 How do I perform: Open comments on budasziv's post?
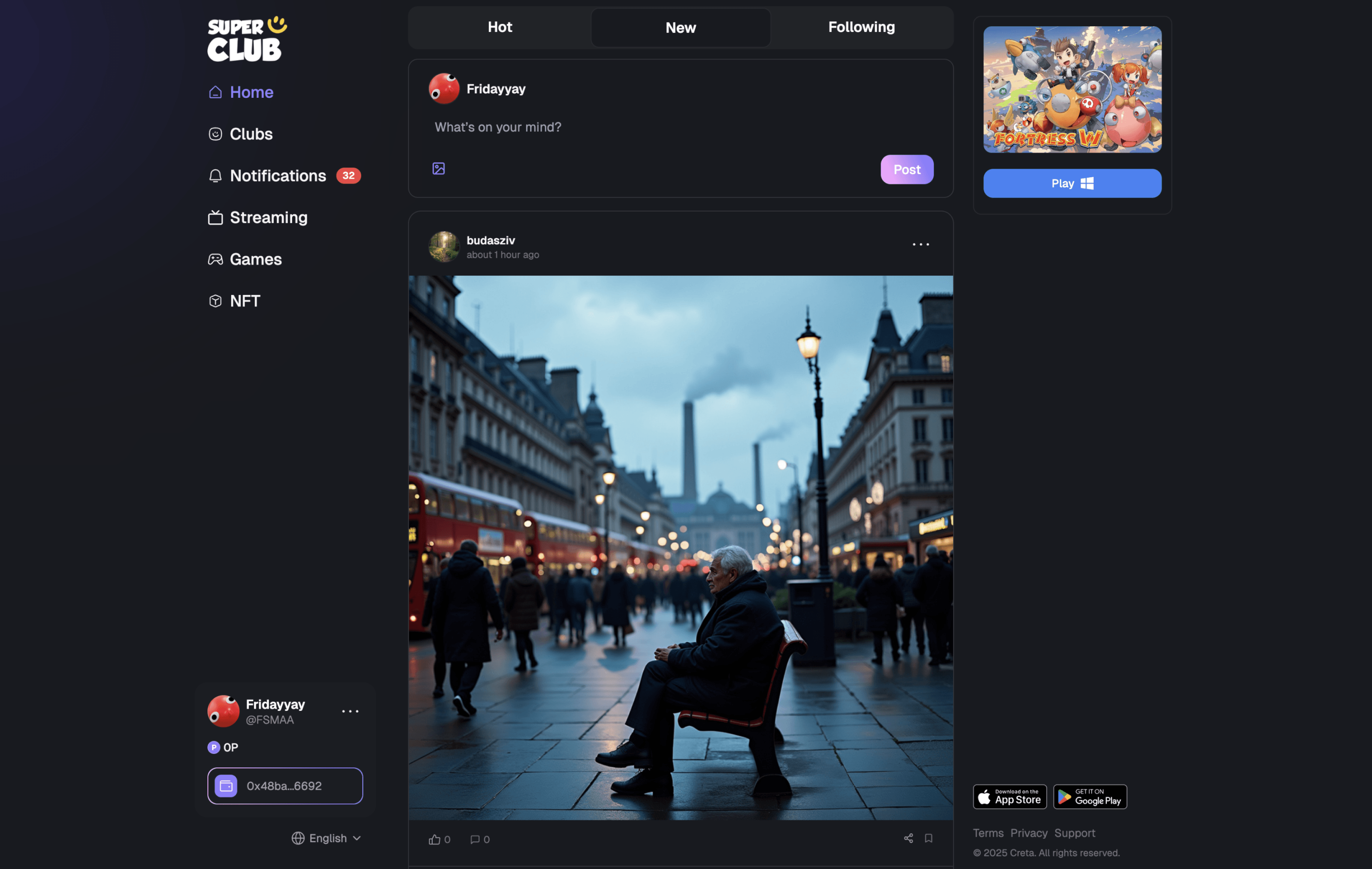(x=475, y=839)
